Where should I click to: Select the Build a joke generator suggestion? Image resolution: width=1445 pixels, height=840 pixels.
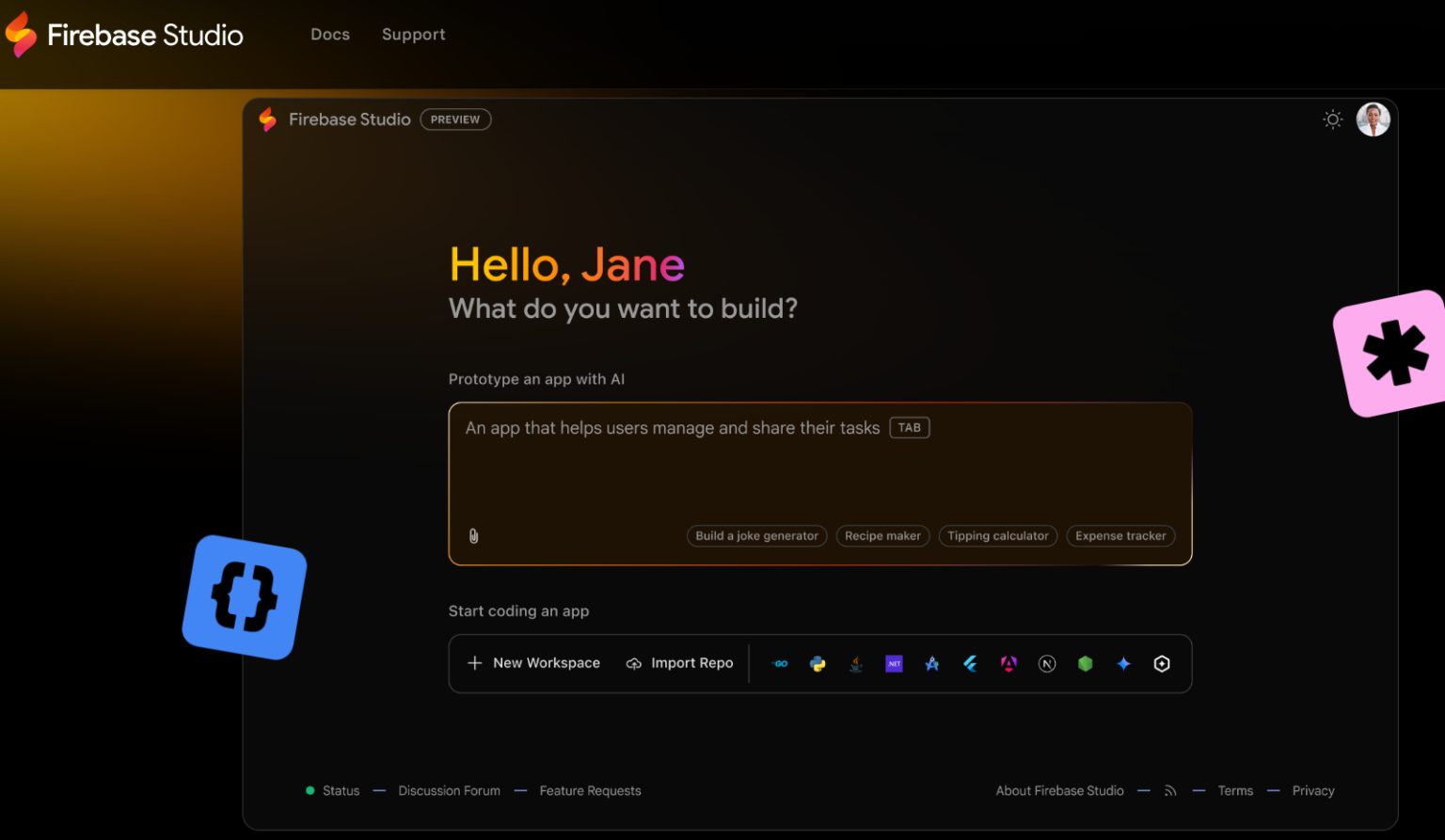[x=756, y=535]
